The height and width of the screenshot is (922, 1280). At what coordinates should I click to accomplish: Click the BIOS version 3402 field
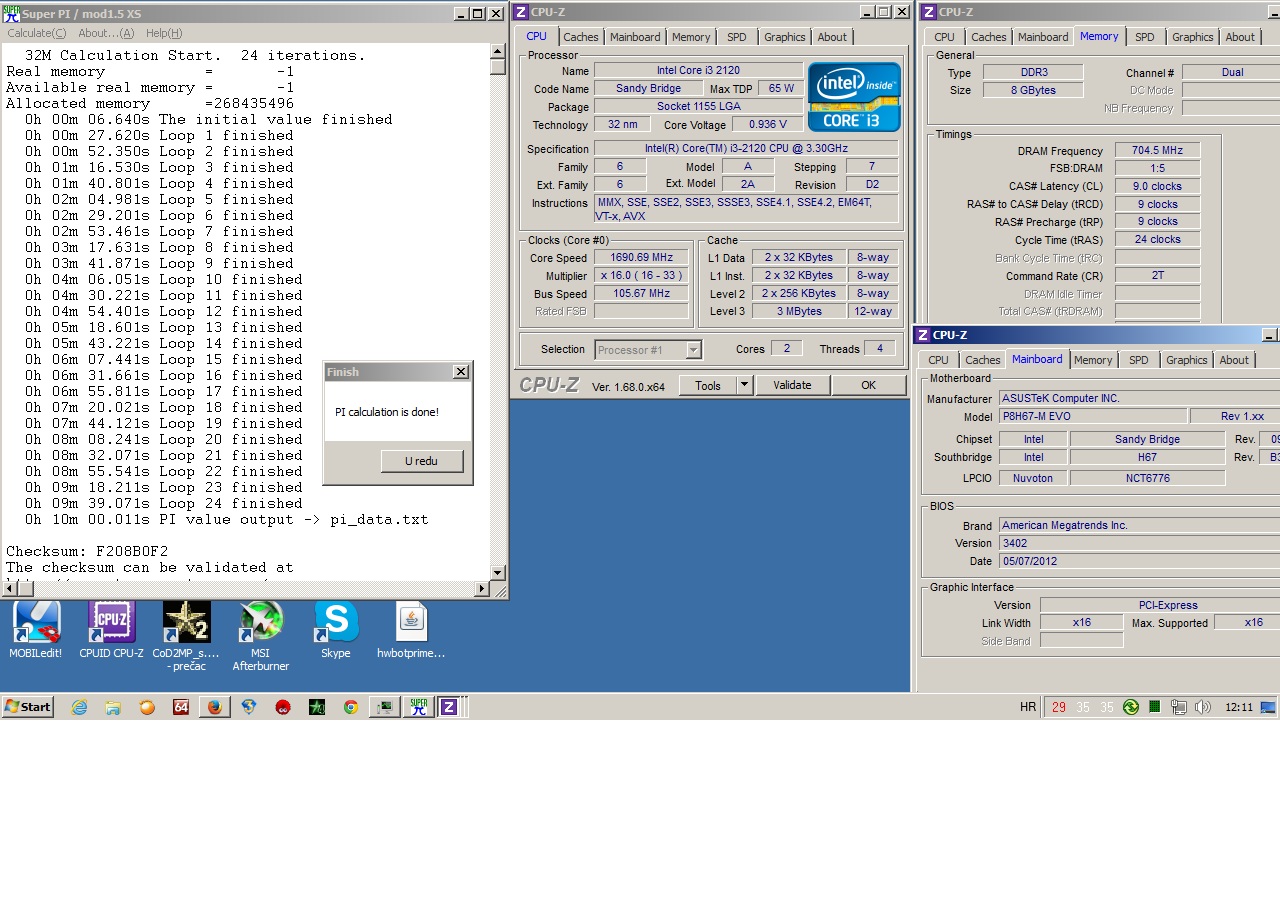point(1139,543)
